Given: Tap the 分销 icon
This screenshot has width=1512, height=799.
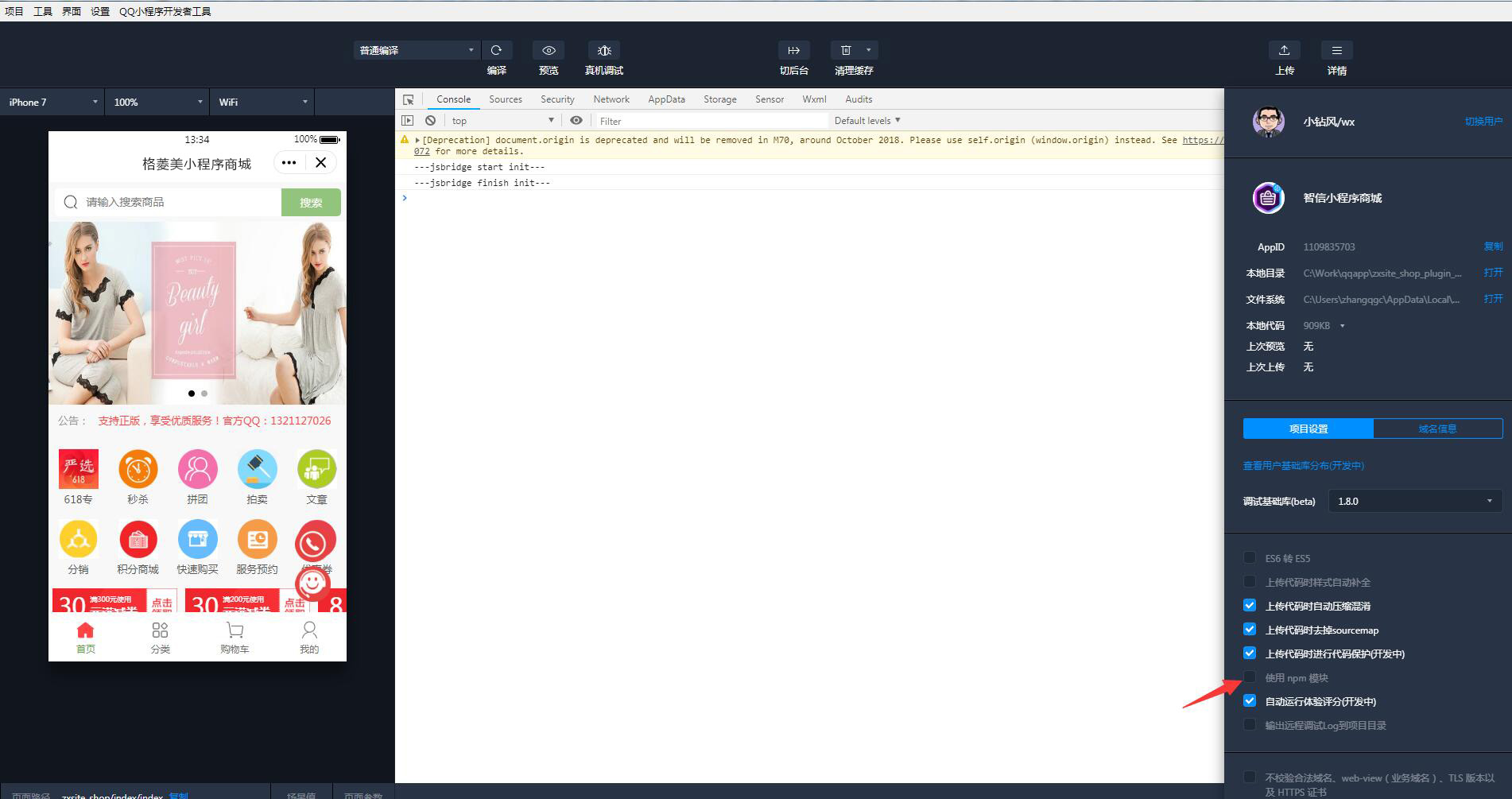Looking at the screenshot, I should click(x=79, y=540).
